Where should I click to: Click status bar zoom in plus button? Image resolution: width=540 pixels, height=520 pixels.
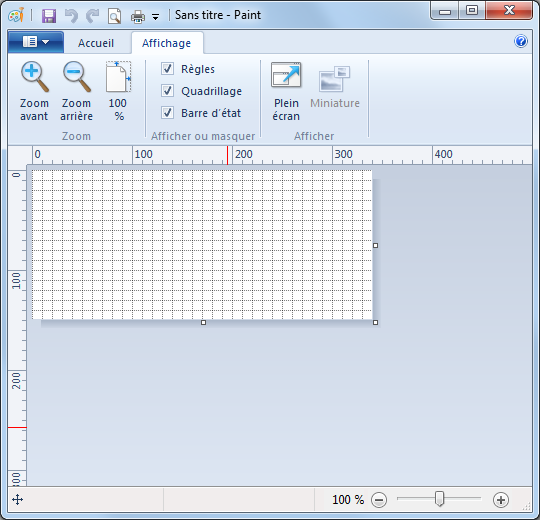(x=501, y=500)
